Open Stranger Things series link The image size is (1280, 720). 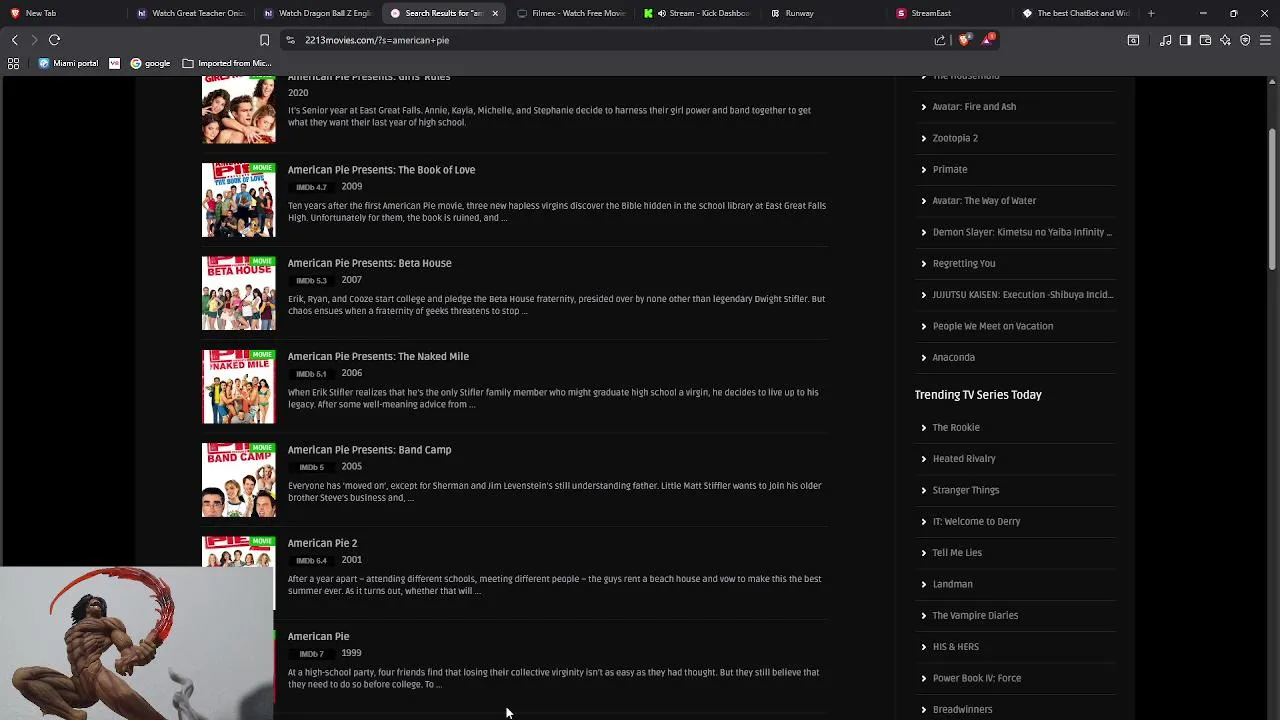click(x=966, y=490)
